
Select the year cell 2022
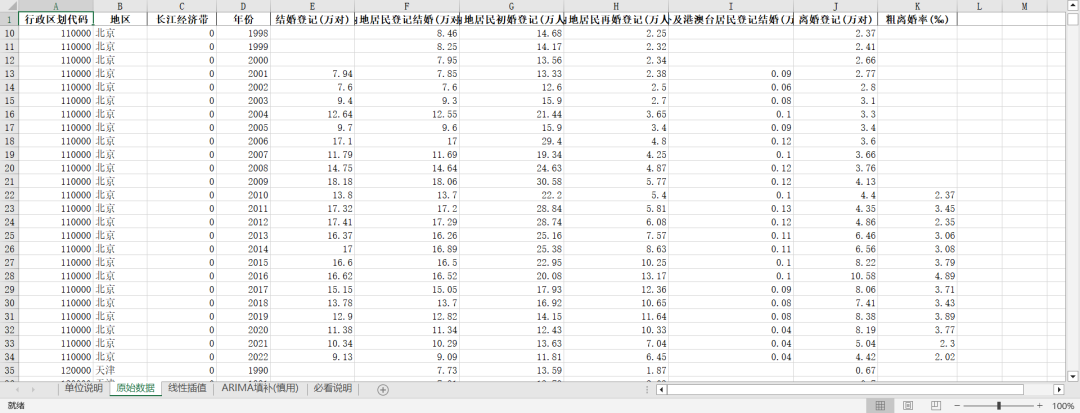click(243, 357)
